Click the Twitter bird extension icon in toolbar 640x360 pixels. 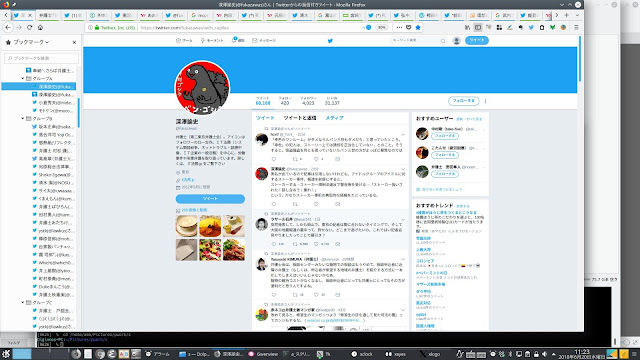(531, 27)
